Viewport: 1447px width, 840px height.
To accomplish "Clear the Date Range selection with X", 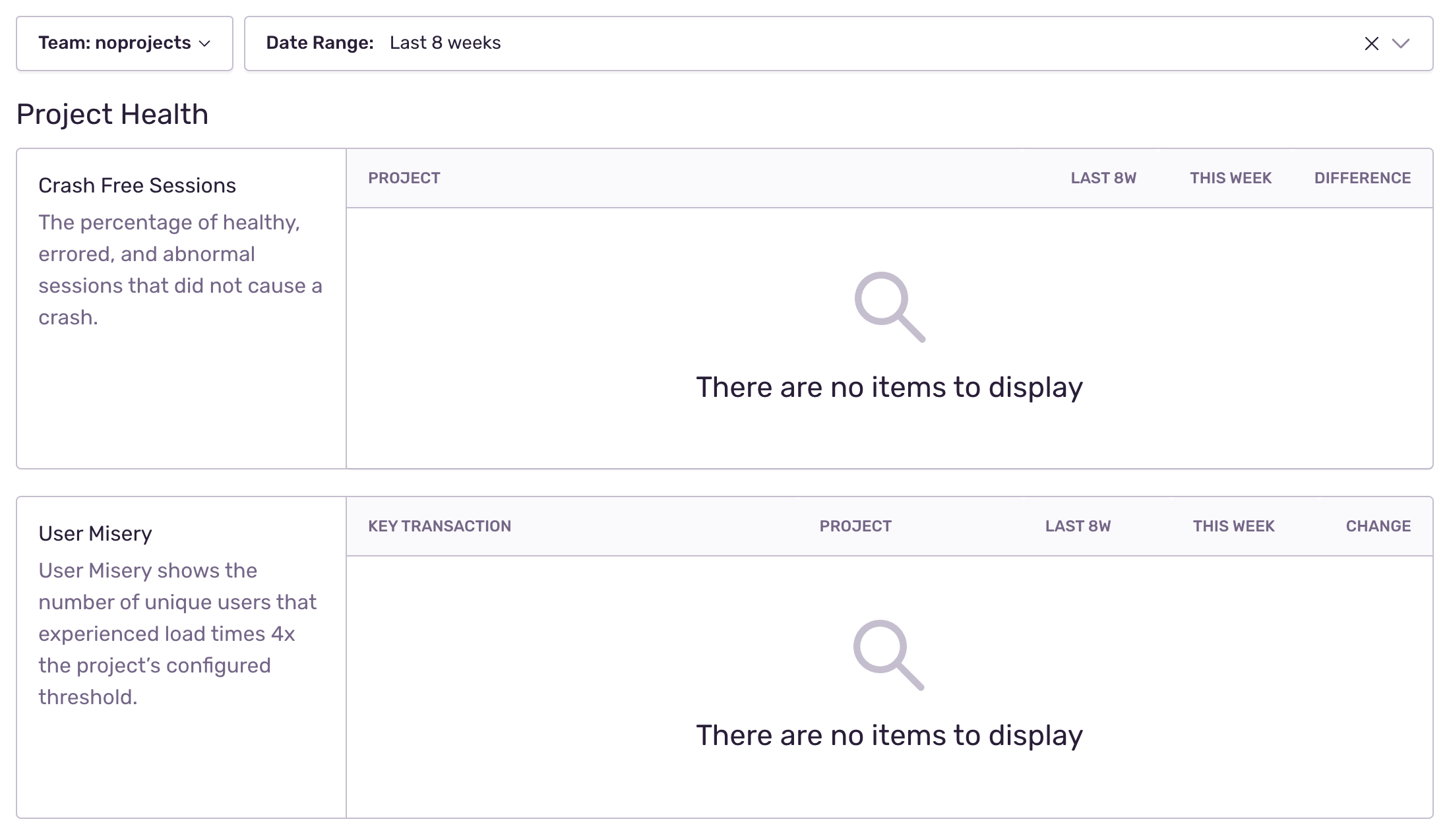I will [1371, 44].
